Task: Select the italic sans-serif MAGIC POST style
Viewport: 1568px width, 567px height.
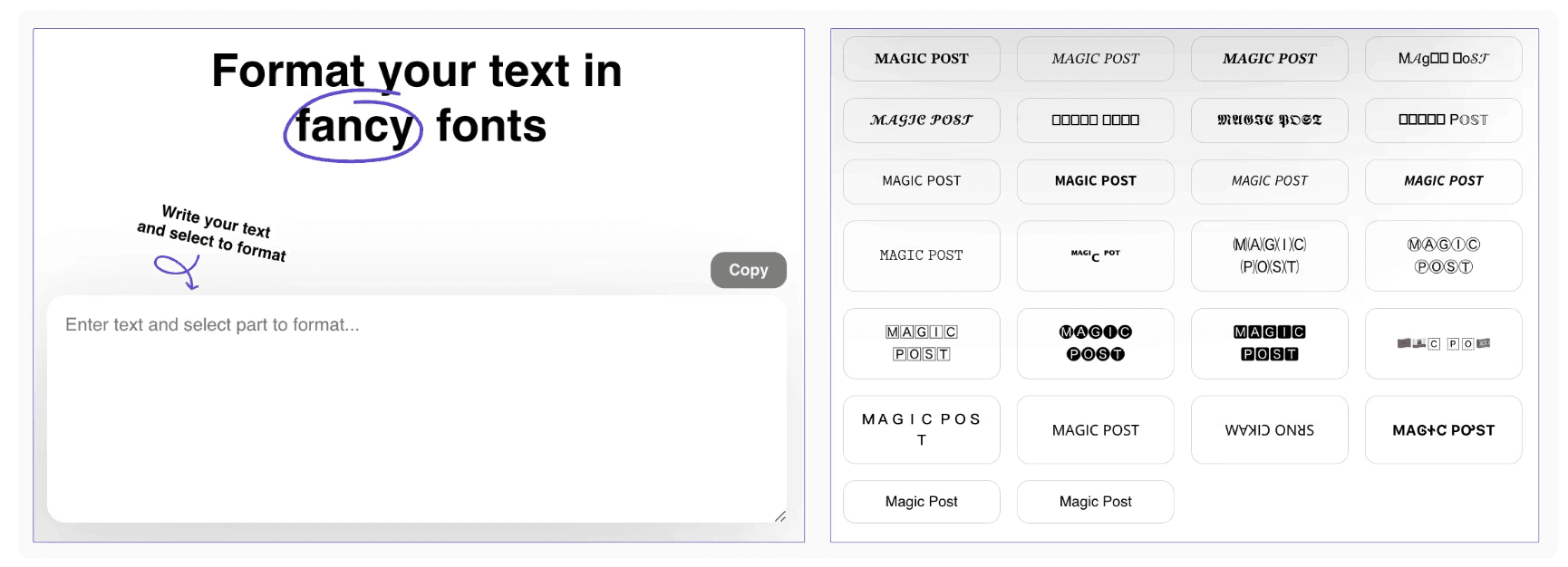Action: click(1269, 181)
